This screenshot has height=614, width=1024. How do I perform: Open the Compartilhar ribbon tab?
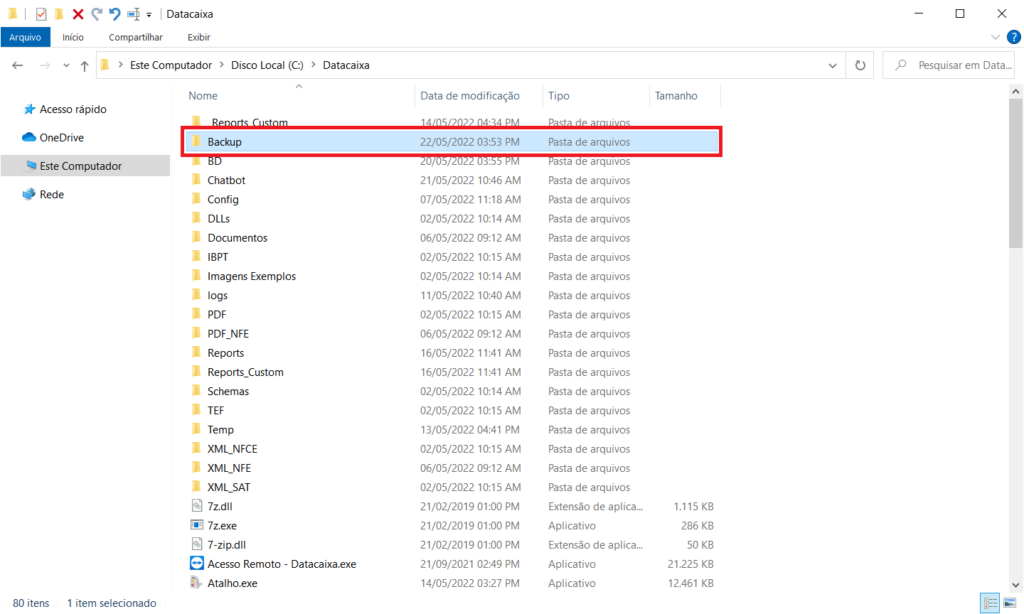click(x=135, y=37)
